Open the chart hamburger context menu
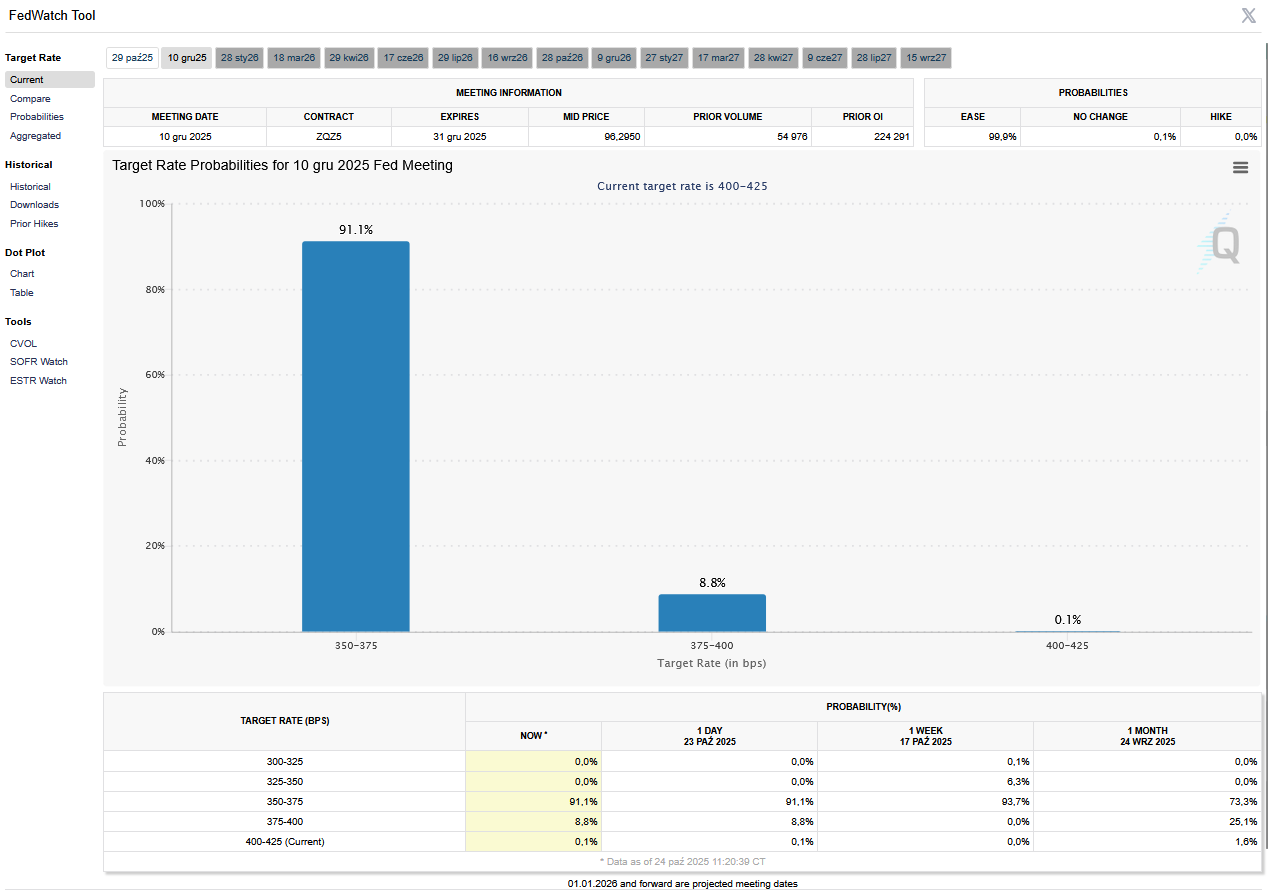The image size is (1274, 894). (x=1240, y=168)
